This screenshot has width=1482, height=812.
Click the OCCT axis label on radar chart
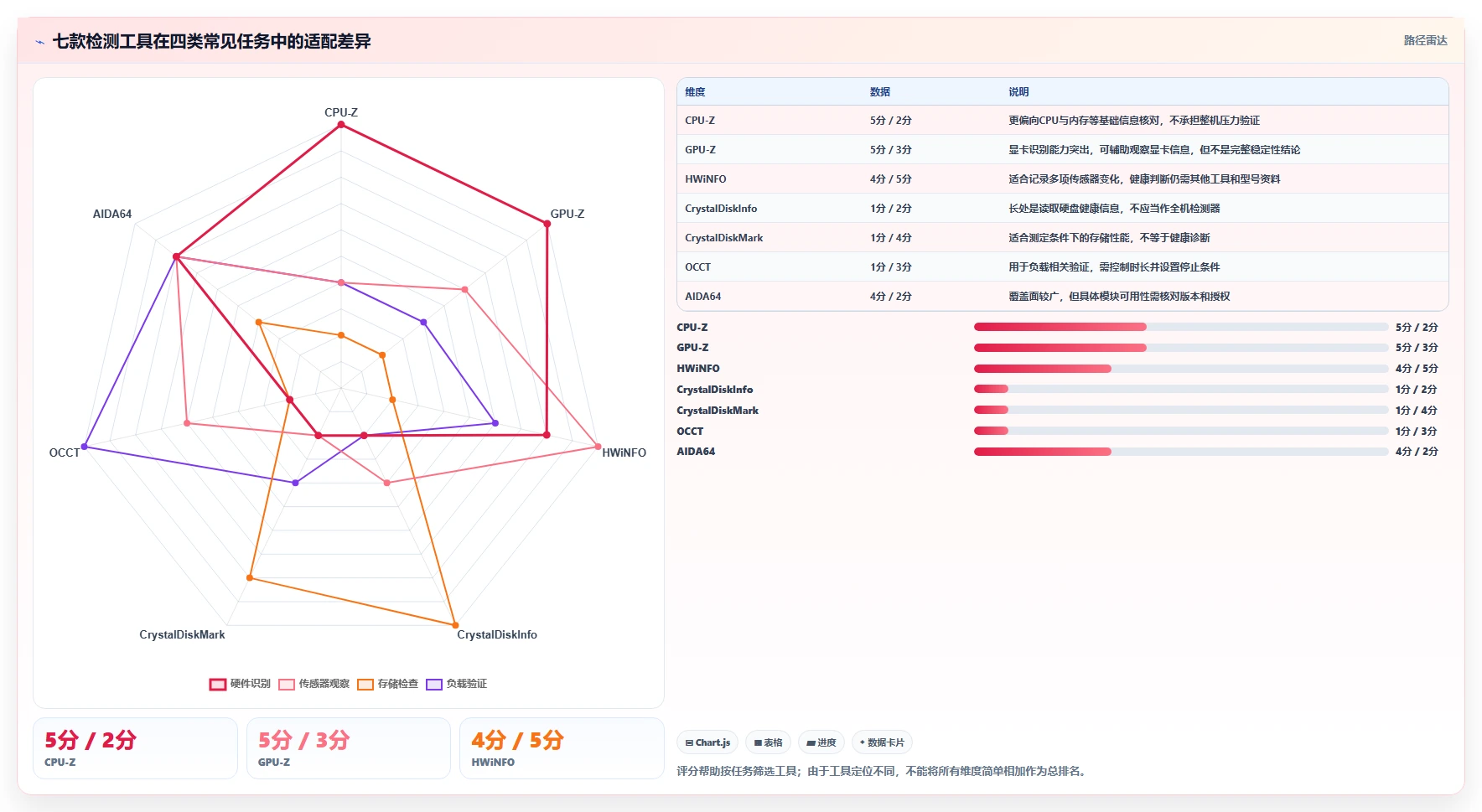(65, 453)
